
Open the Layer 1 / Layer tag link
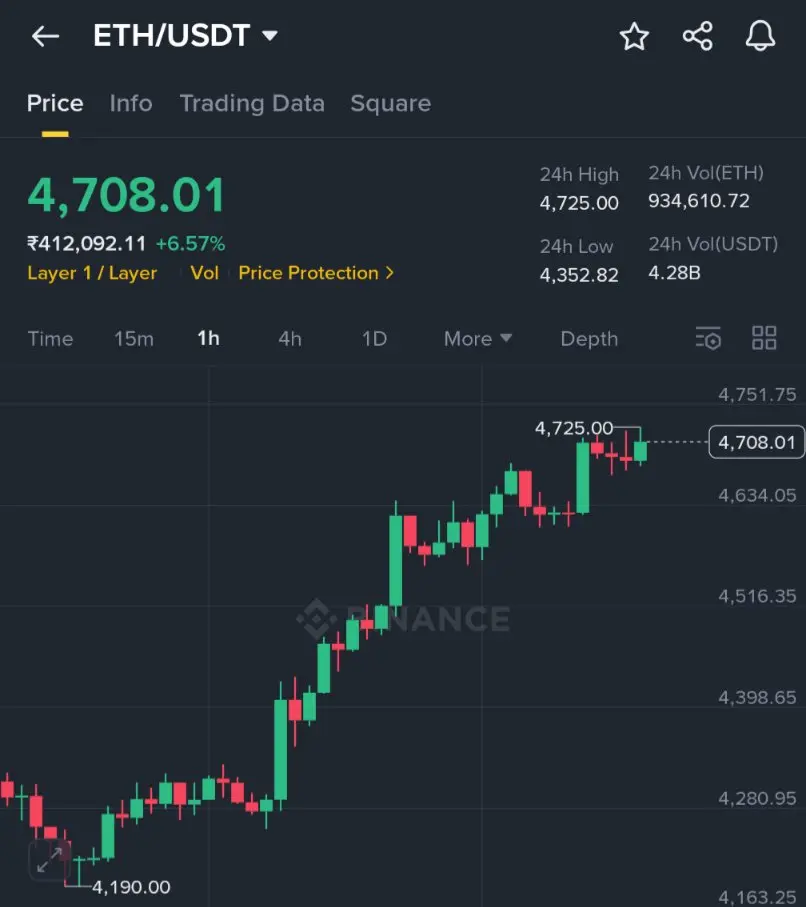click(x=92, y=273)
